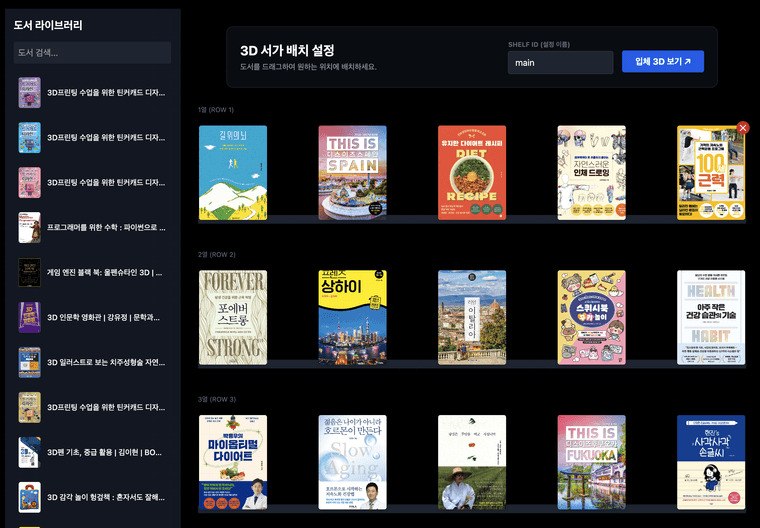Focus the 도서 검색 search field
This screenshot has width=760, height=528.
(x=92, y=53)
